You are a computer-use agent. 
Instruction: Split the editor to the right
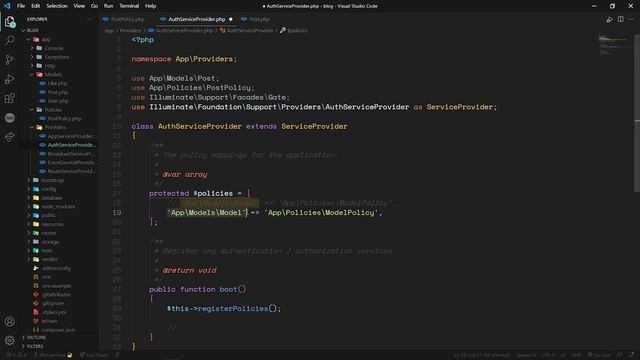pyautogui.click(x=620, y=19)
